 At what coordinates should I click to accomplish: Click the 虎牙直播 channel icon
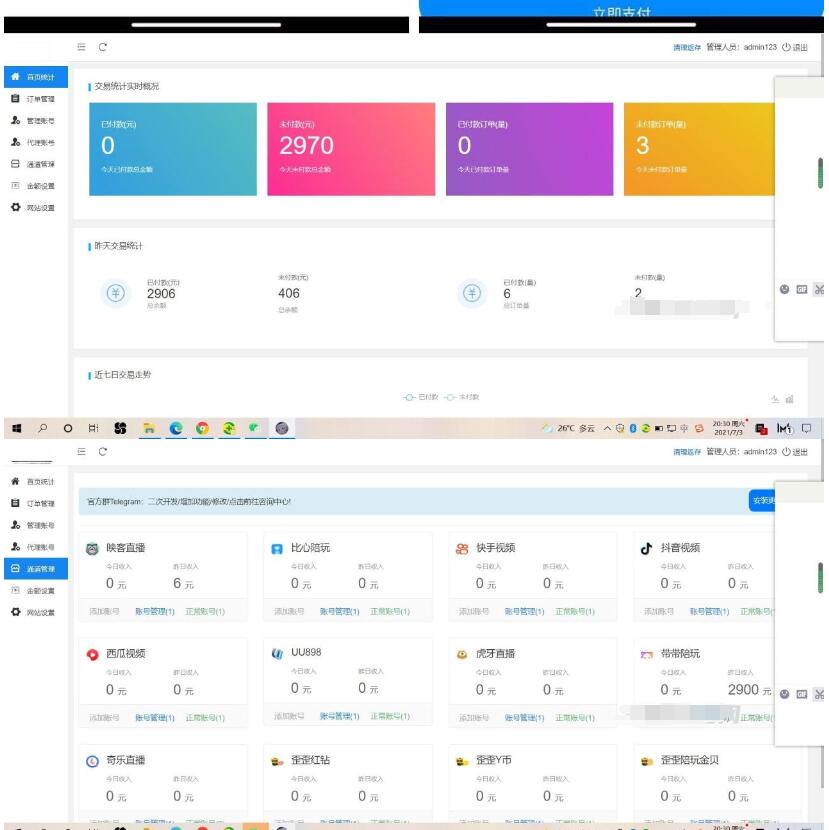coord(462,654)
